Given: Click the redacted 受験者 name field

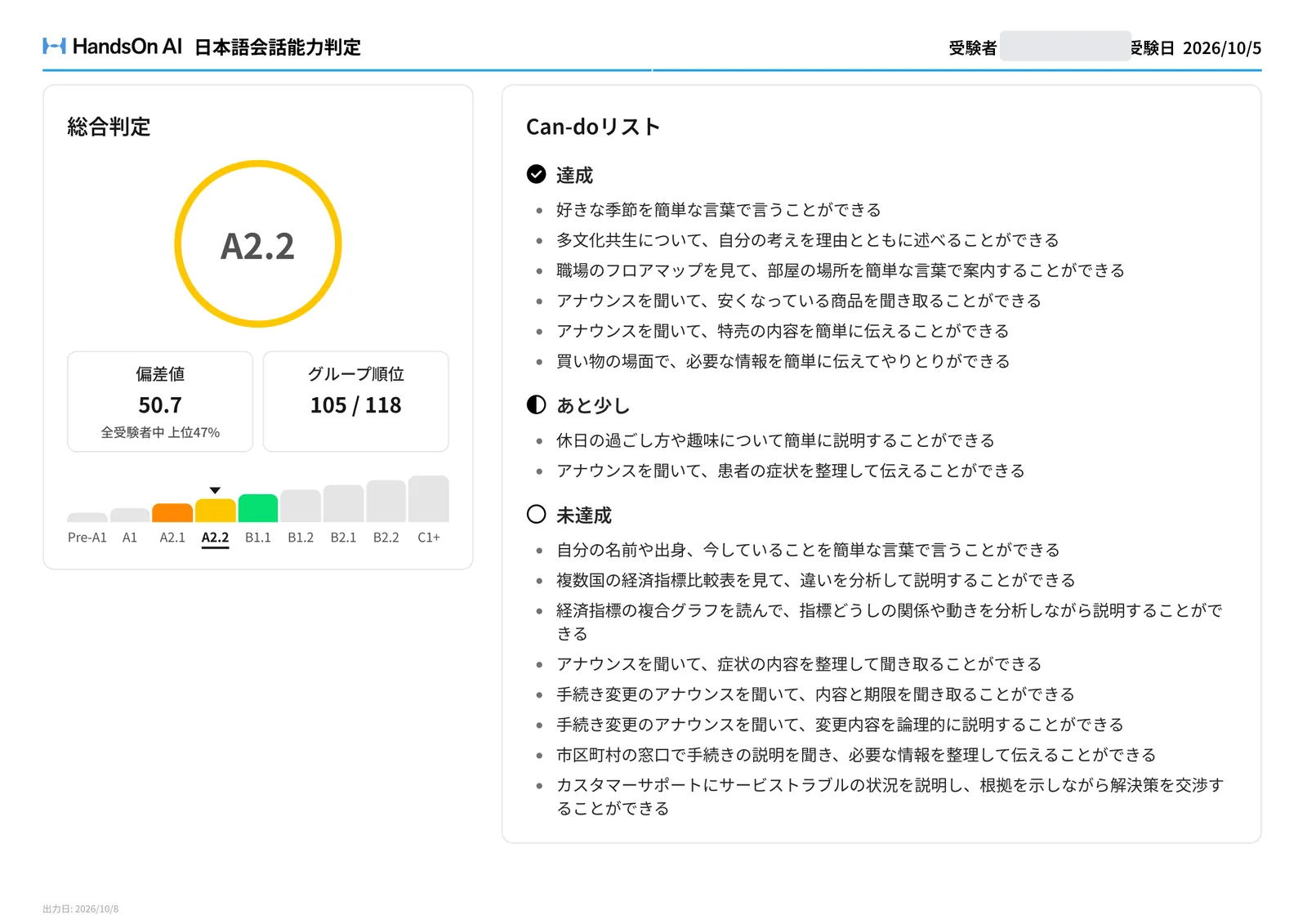Looking at the screenshot, I should coord(1065,47).
